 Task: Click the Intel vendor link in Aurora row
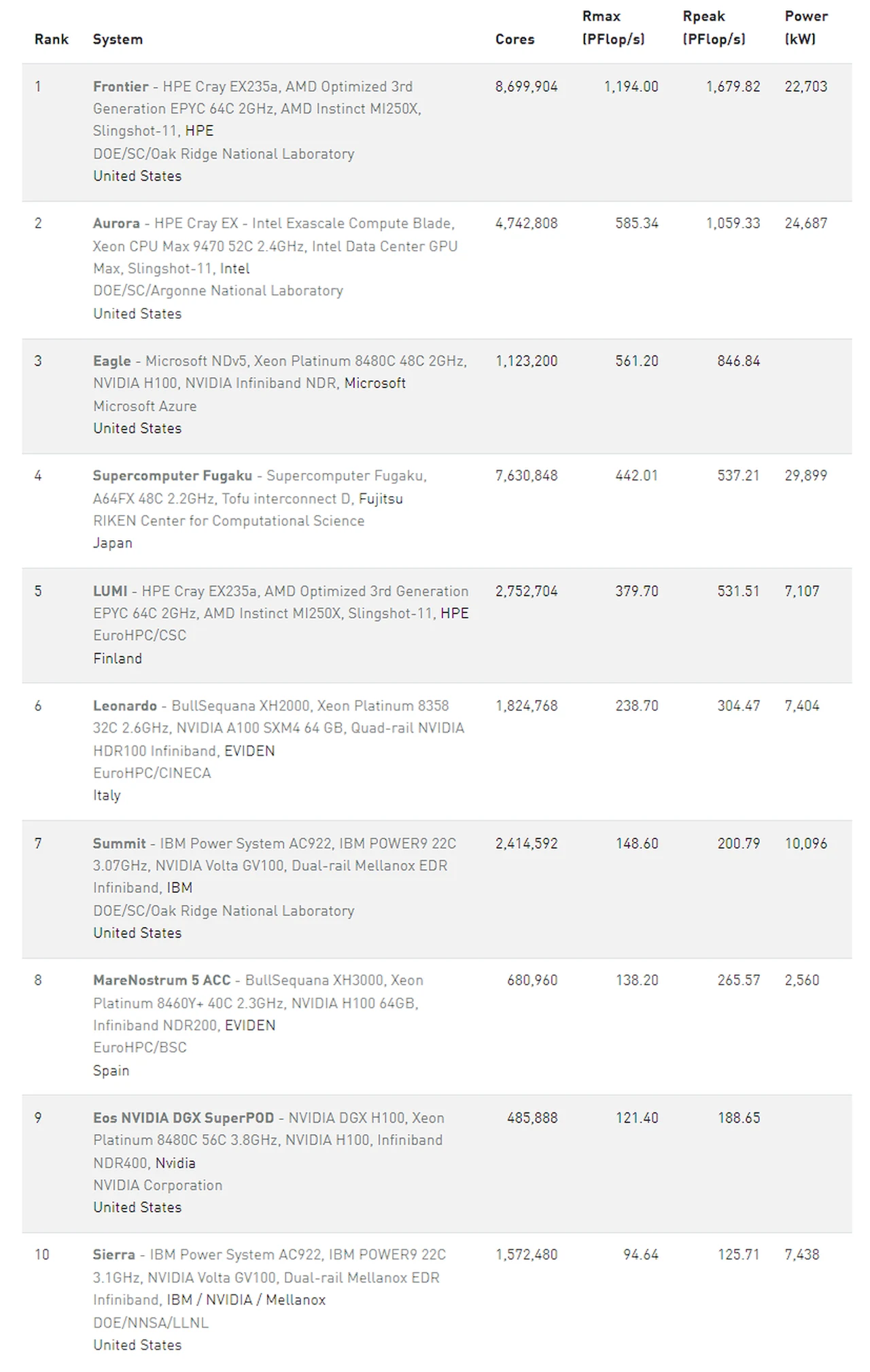point(234,269)
